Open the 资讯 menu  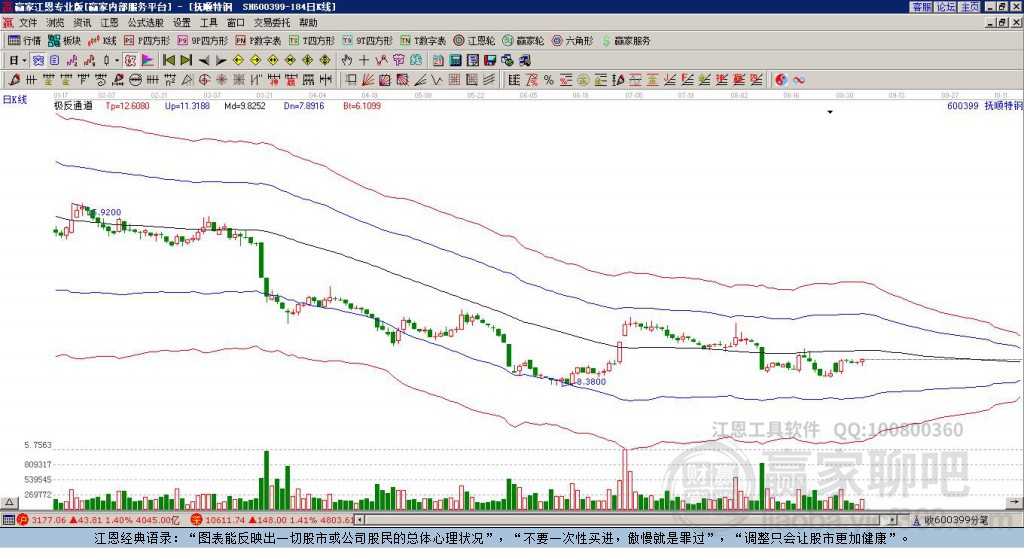click(x=82, y=23)
